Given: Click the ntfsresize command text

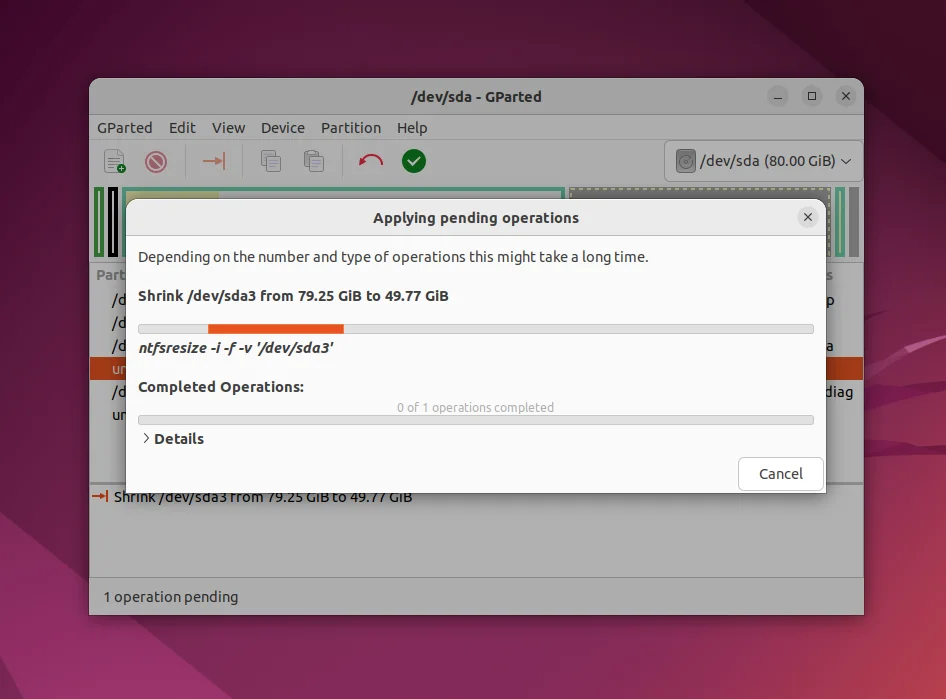Looking at the screenshot, I should 236,348.
